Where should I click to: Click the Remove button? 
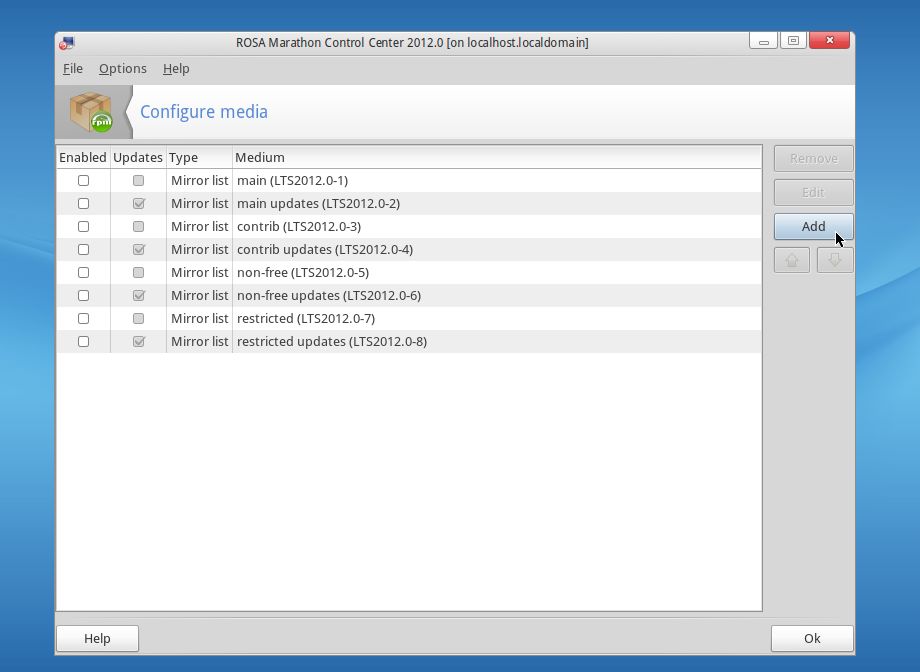pyautogui.click(x=813, y=158)
